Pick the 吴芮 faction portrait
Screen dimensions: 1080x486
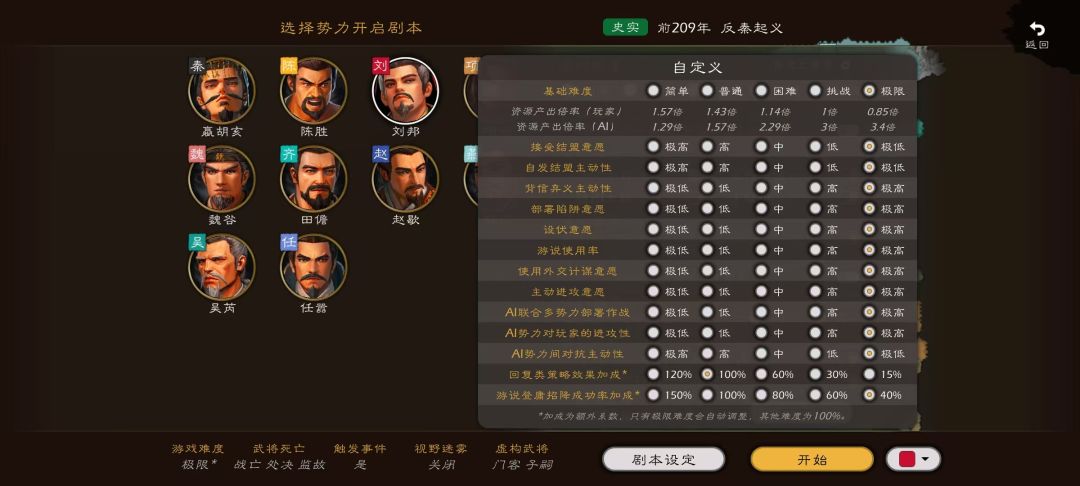[222, 267]
